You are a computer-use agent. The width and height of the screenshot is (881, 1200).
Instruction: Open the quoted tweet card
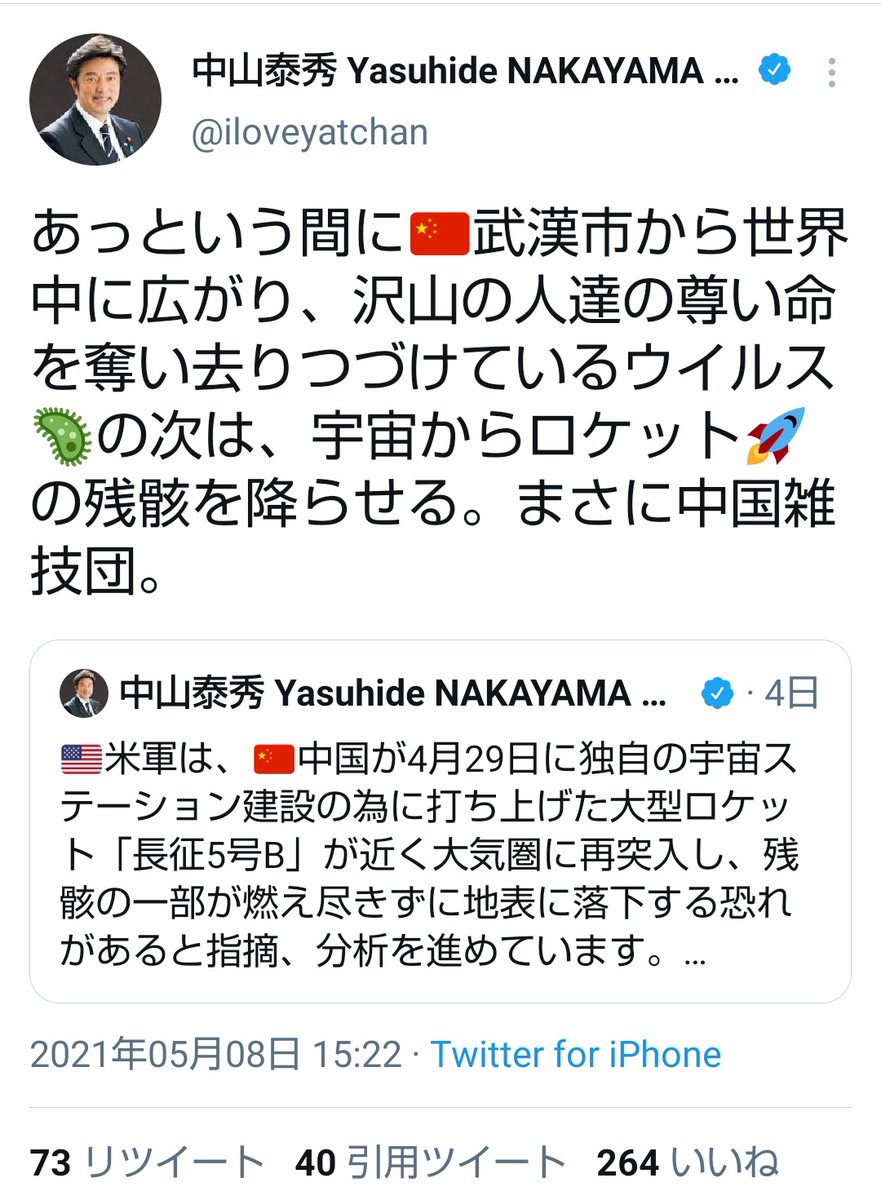coord(440,821)
